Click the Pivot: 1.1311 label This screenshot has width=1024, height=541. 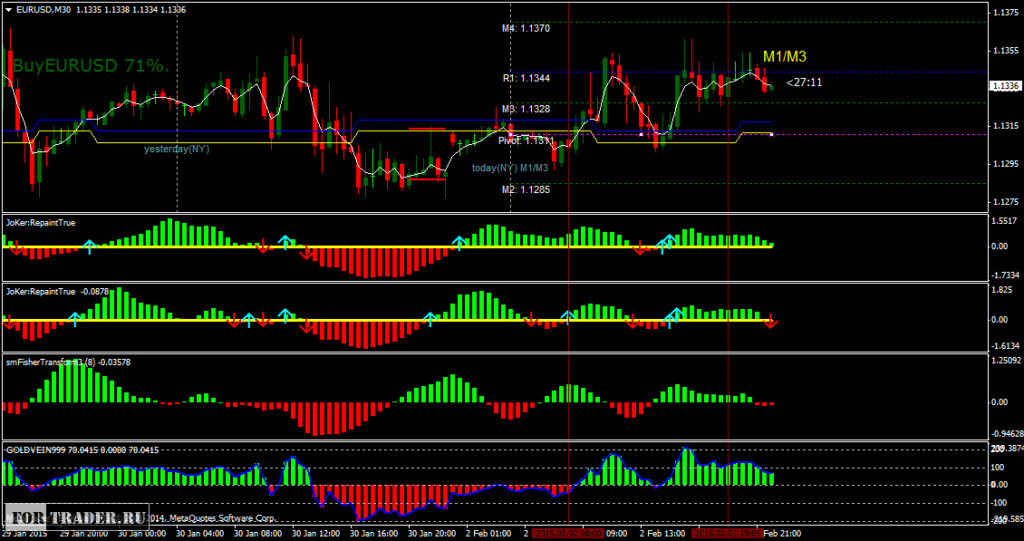[x=526, y=141]
